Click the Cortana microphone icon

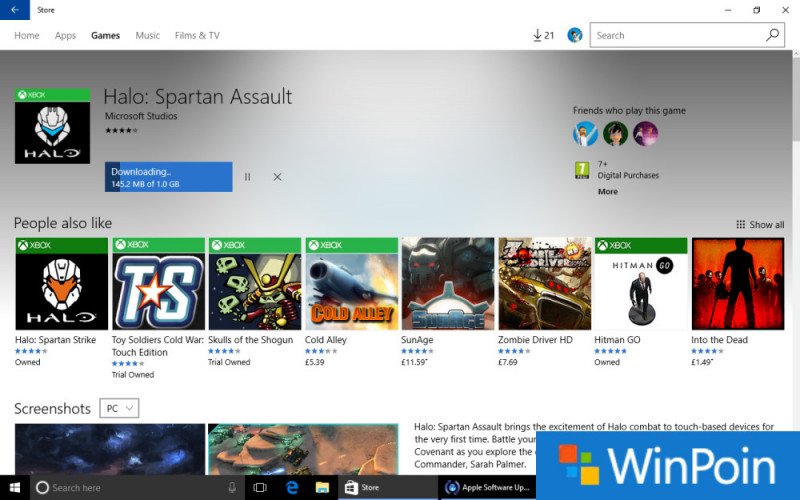click(232, 488)
